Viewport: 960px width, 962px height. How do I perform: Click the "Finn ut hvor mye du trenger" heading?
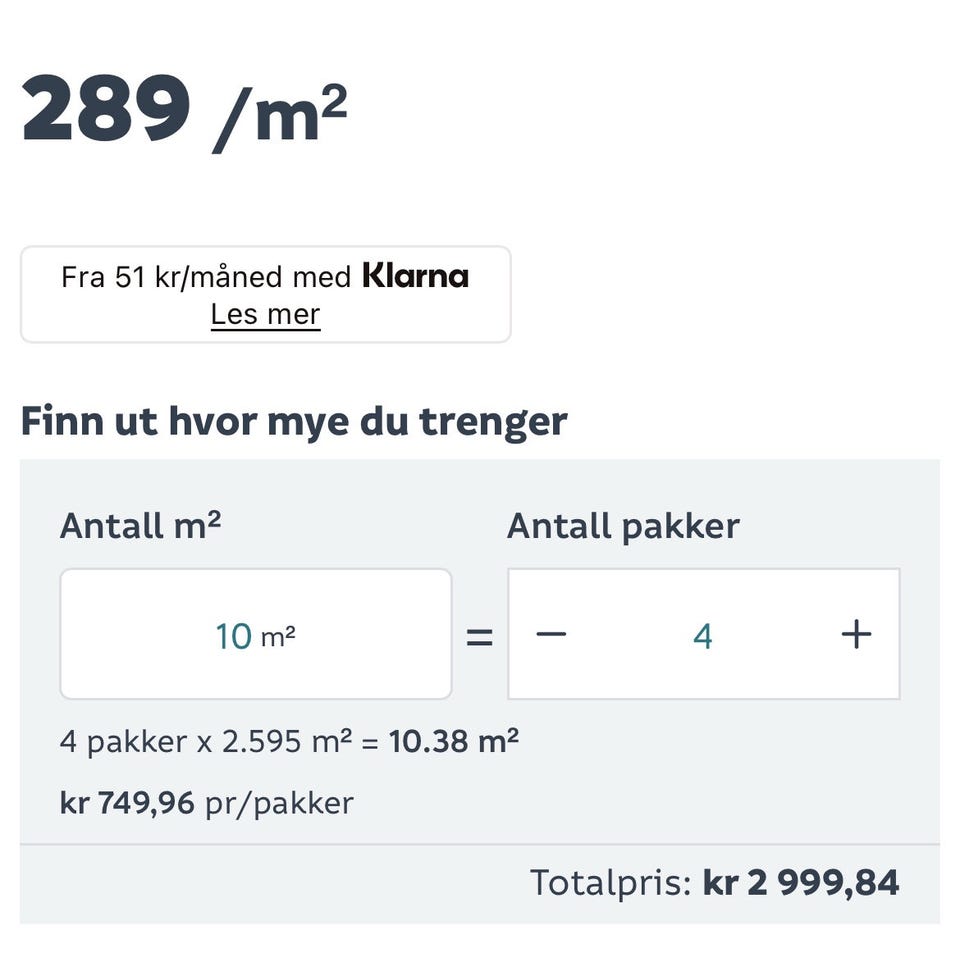click(x=293, y=421)
